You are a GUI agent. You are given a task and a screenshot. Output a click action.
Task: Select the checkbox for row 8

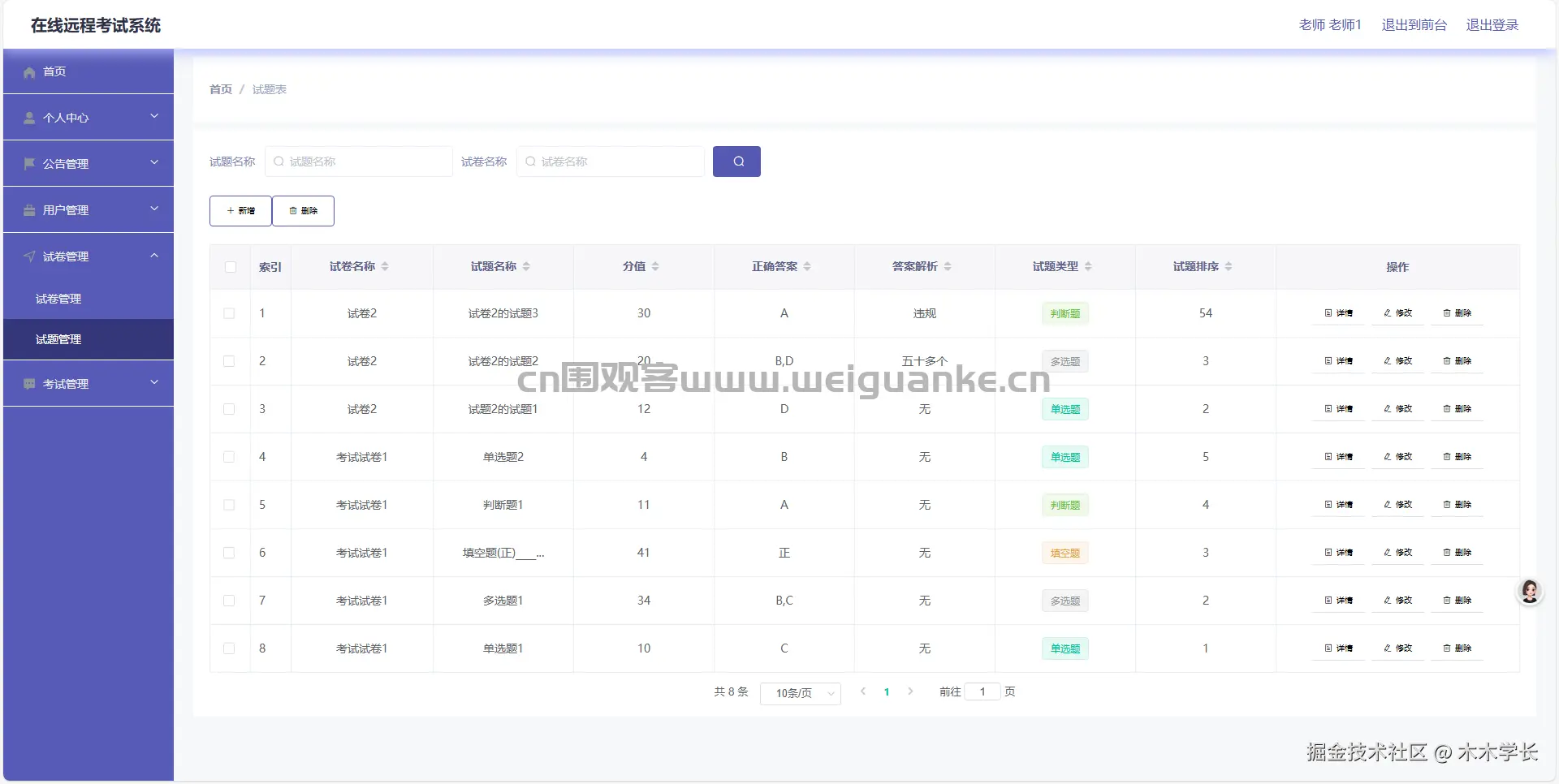point(229,648)
